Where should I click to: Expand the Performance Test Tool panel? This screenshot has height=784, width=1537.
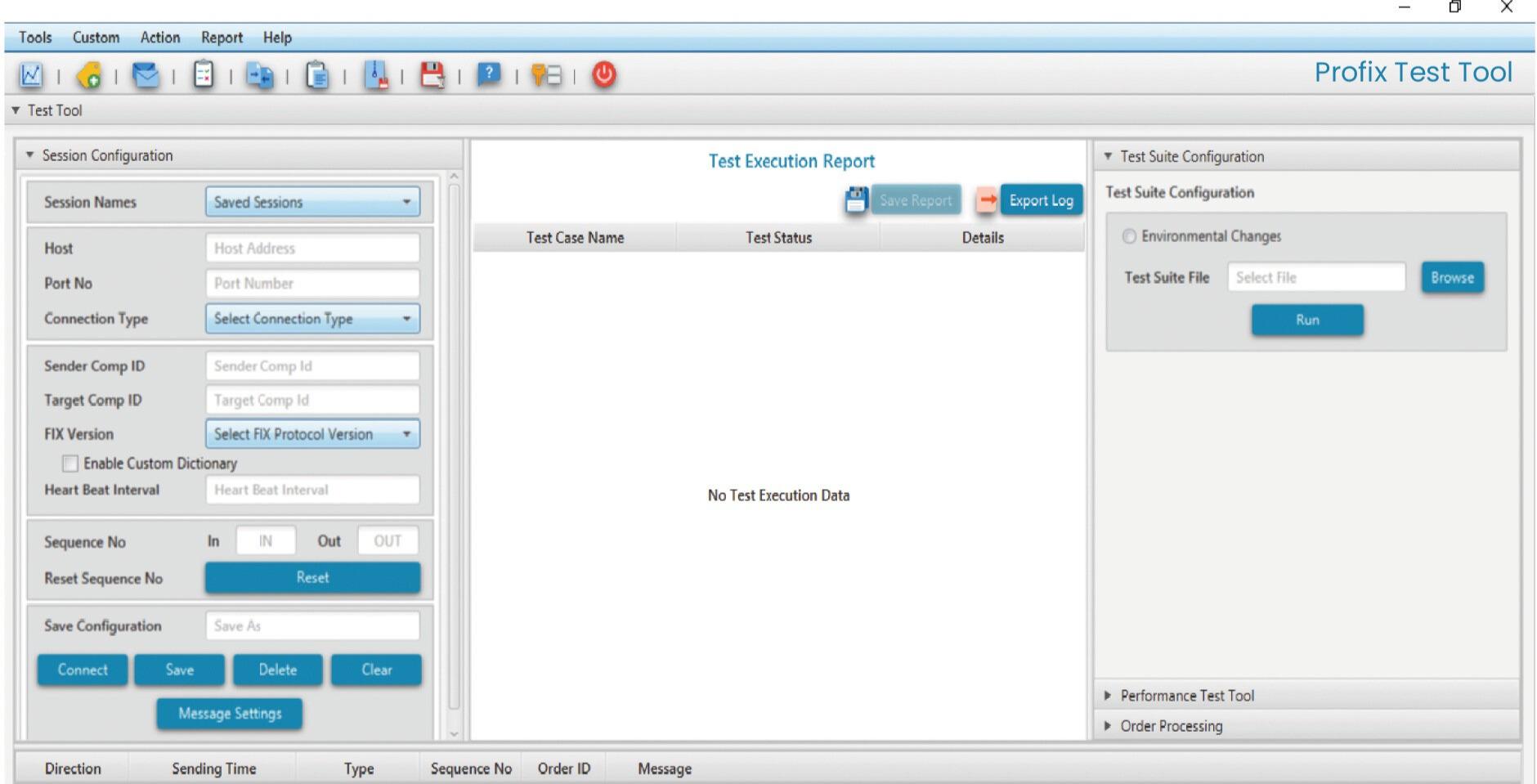coord(1109,696)
